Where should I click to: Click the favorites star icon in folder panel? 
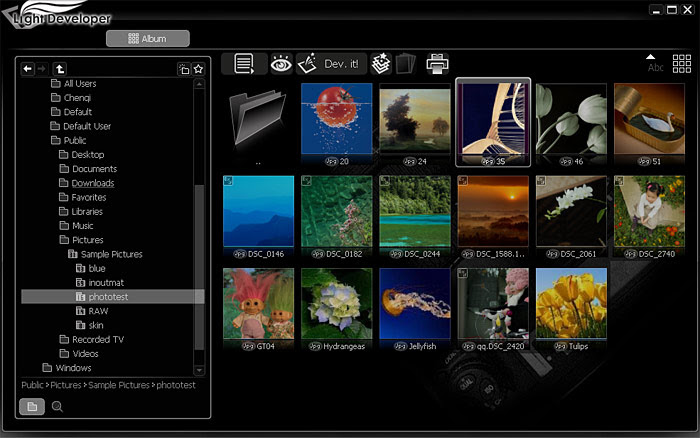tap(199, 69)
